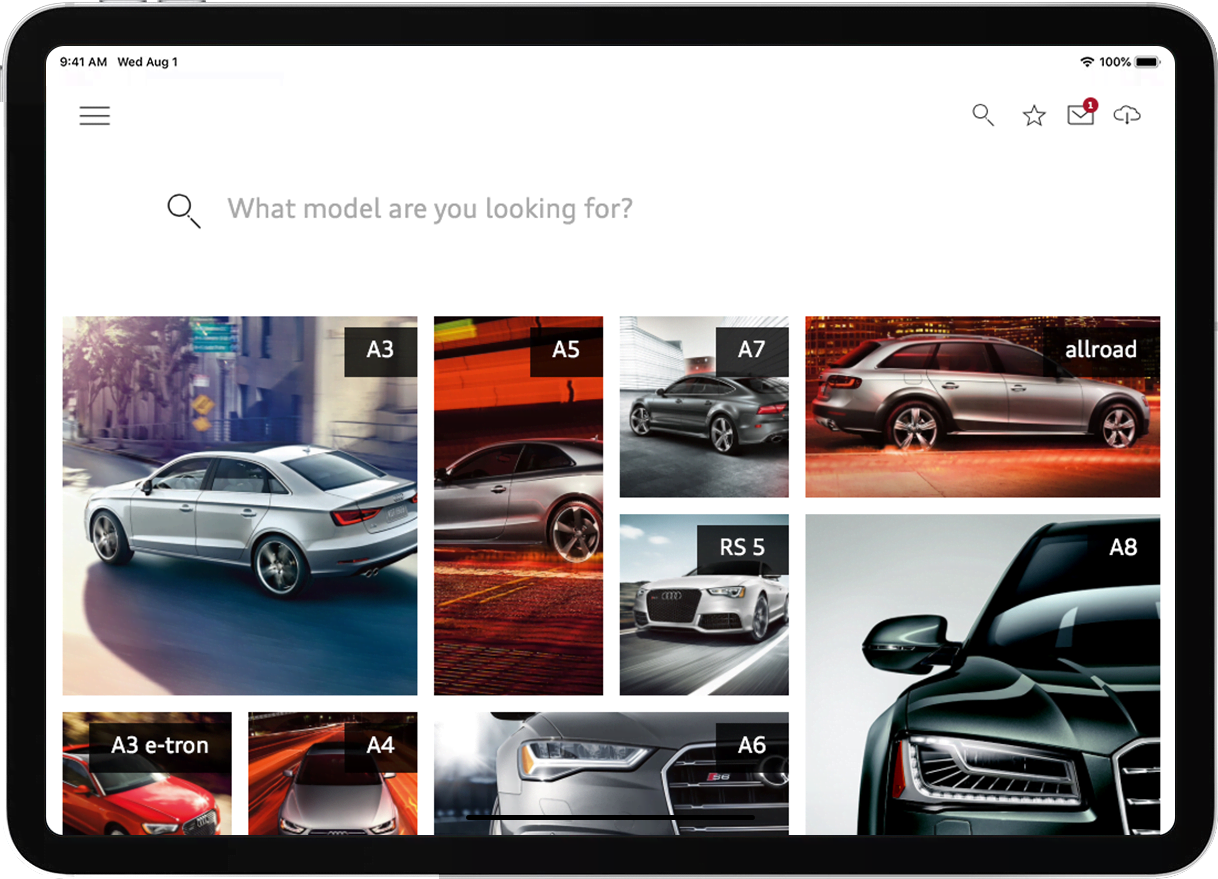
Task: Tap the search icon in top toolbar
Action: (983, 115)
